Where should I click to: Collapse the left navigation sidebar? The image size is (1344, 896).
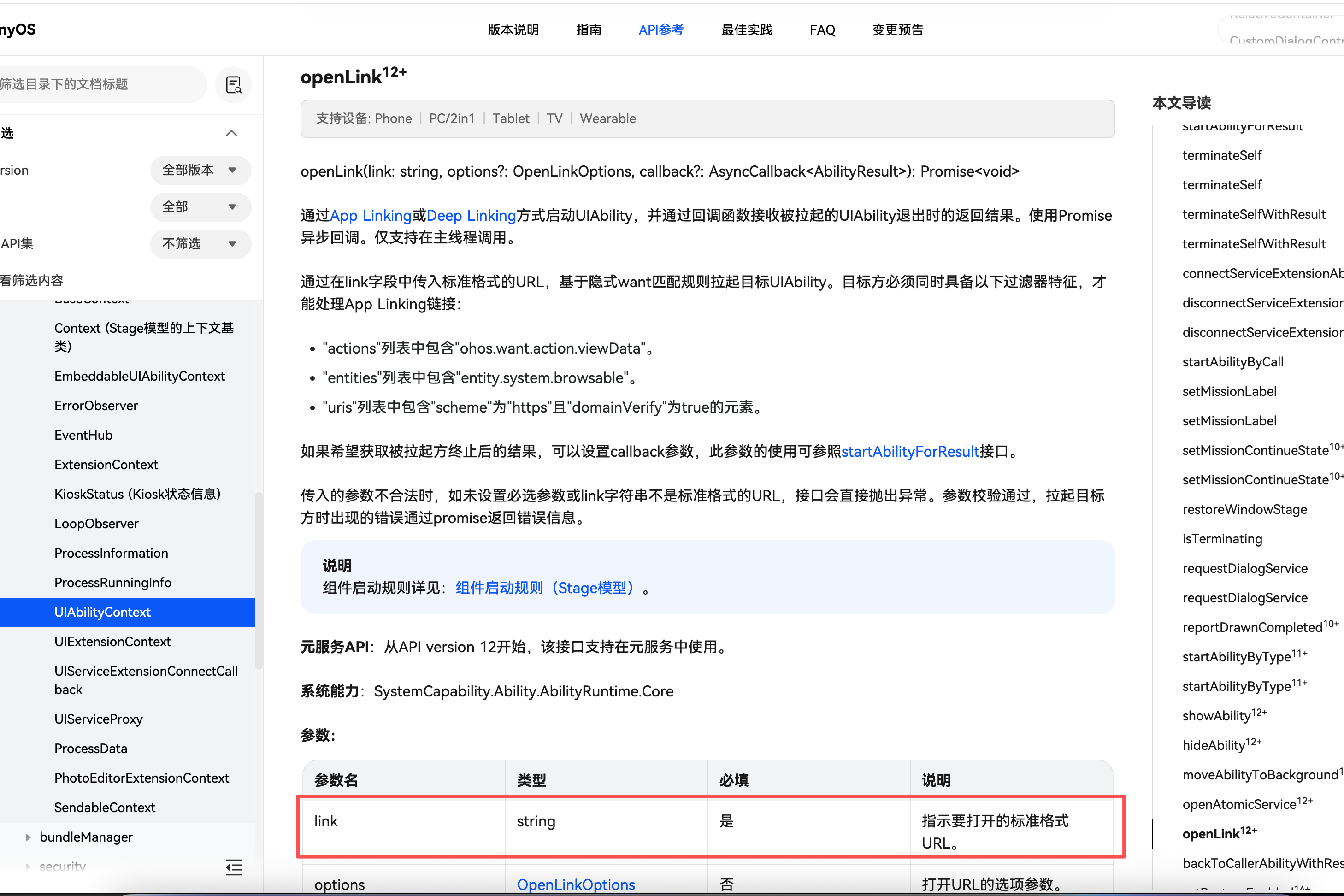click(x=234, y=867)
